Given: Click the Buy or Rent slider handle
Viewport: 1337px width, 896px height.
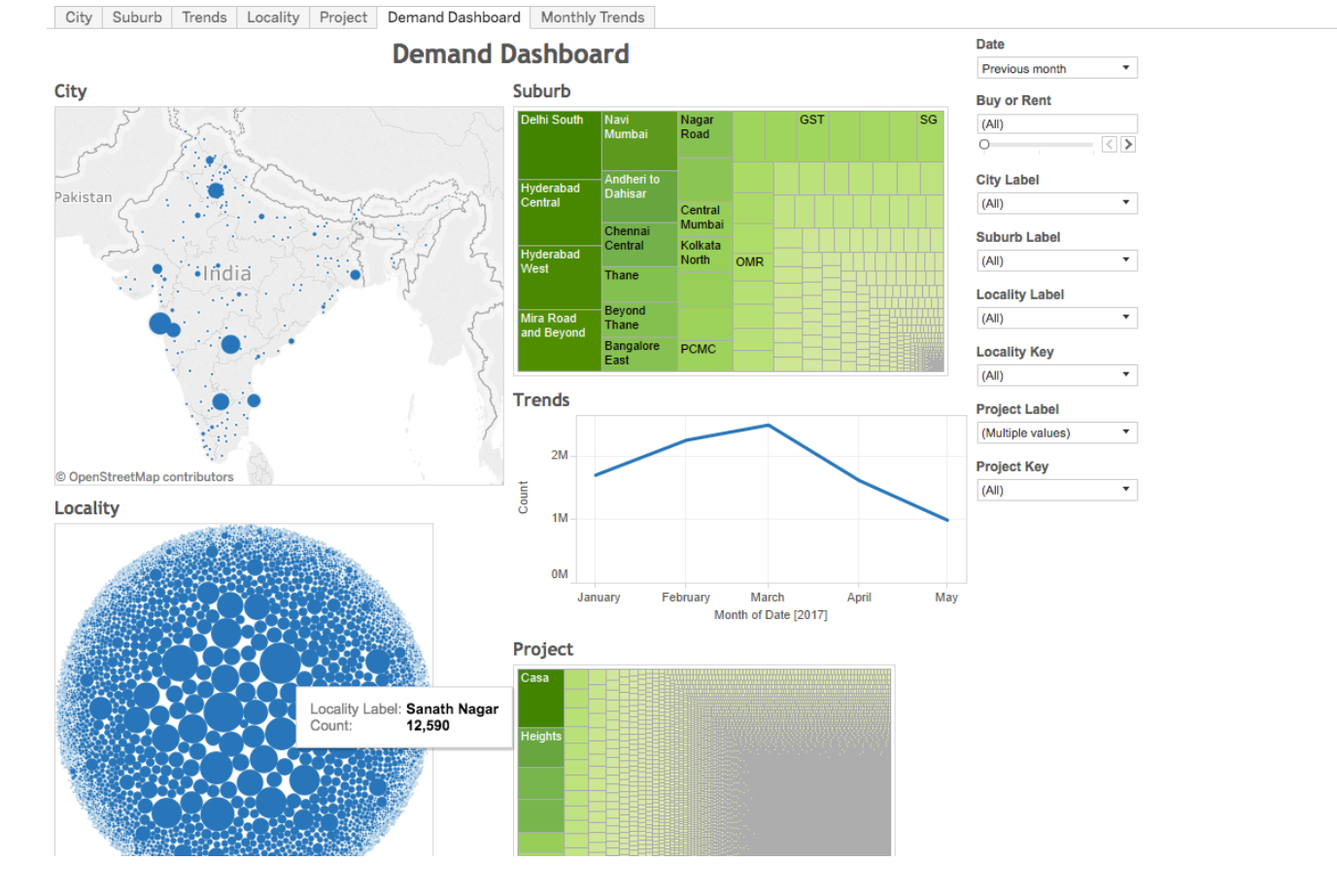Looking at the screenshot, I should coord(984,145).
